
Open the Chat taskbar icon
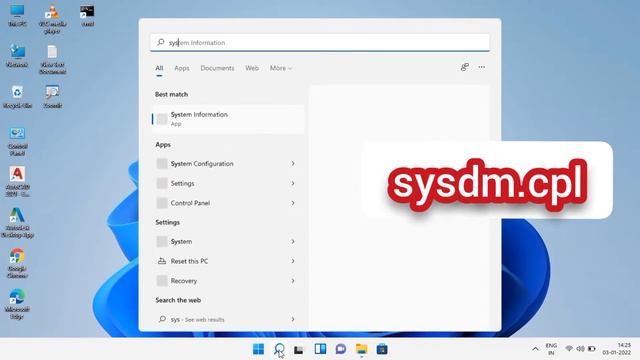(x=341, y=349)
